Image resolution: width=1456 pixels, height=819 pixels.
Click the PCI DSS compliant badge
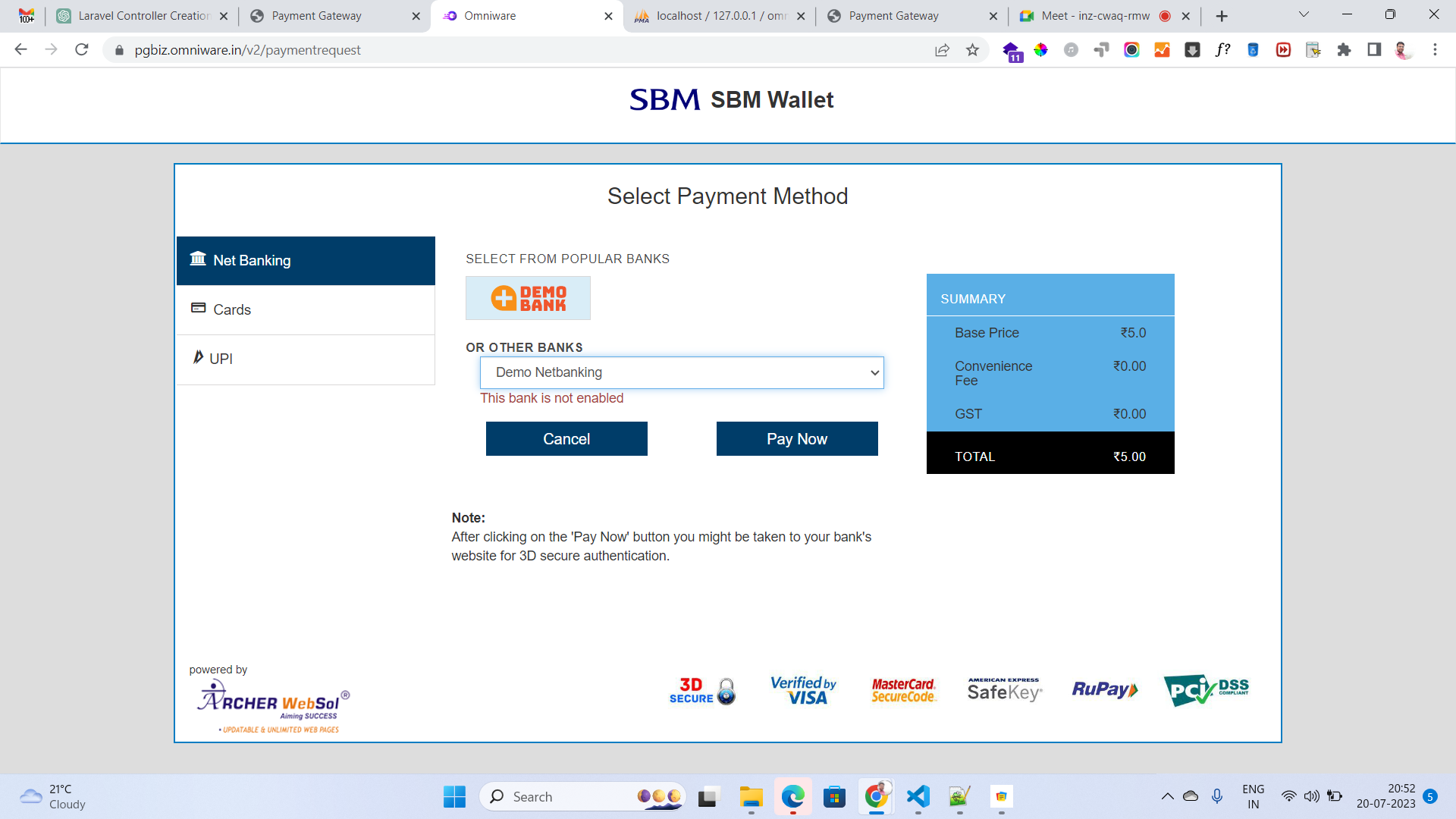(1206, 690)
